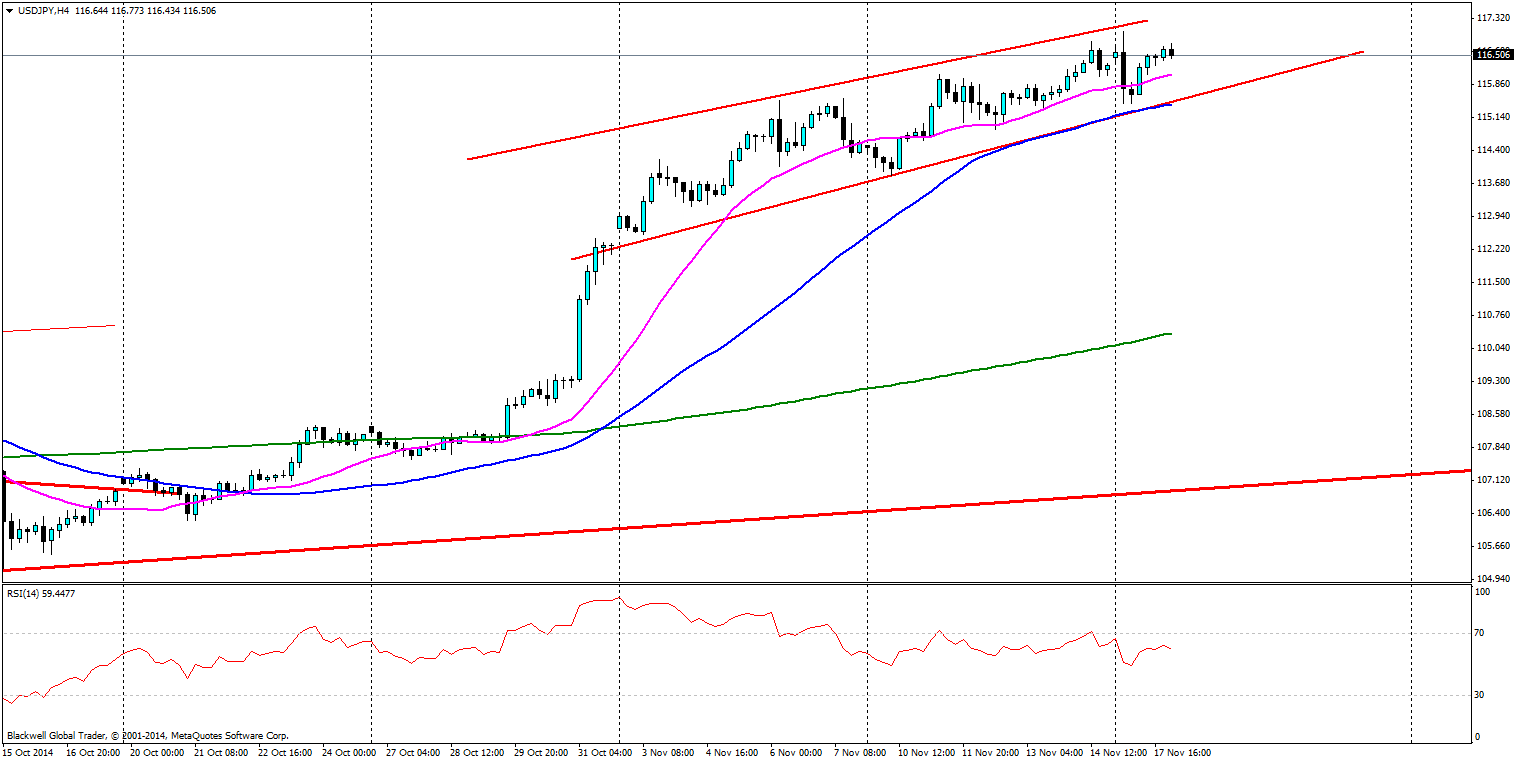Open the dropdown arrow beside USDJPY,H4
This screenshot has width=1514, height=761.
pos(9,10)
